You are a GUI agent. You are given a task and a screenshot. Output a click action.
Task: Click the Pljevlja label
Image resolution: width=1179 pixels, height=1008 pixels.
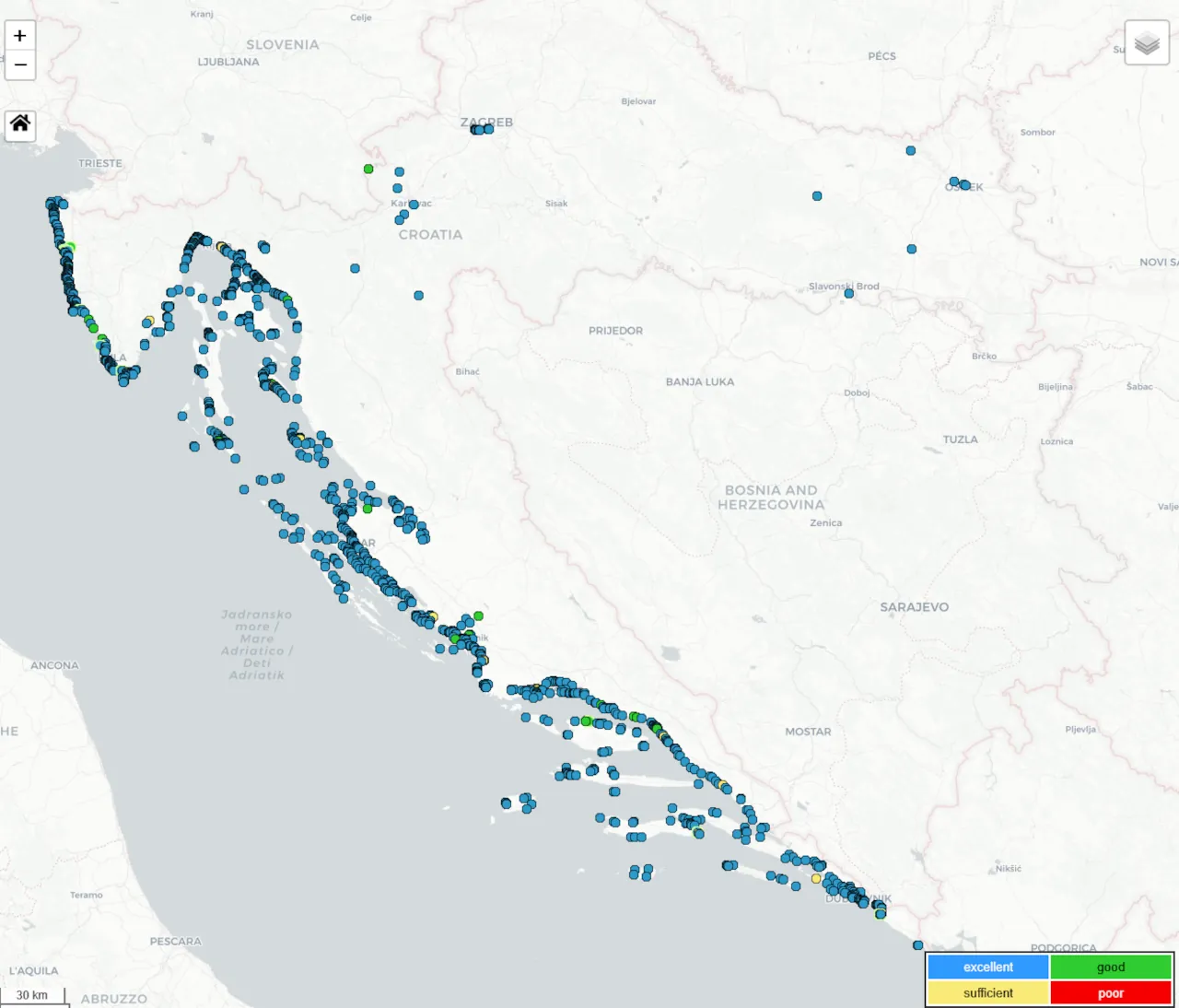click(1080, 729)
